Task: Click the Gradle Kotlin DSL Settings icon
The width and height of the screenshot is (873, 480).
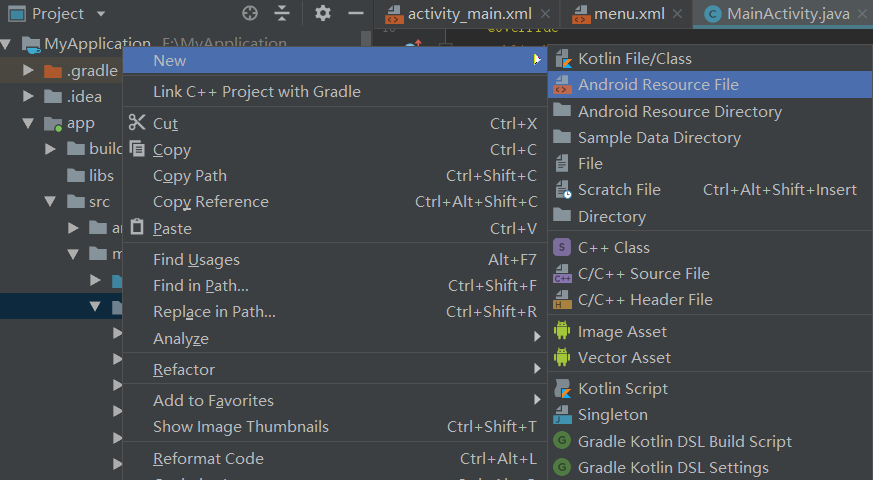Action: coord(562,467)
